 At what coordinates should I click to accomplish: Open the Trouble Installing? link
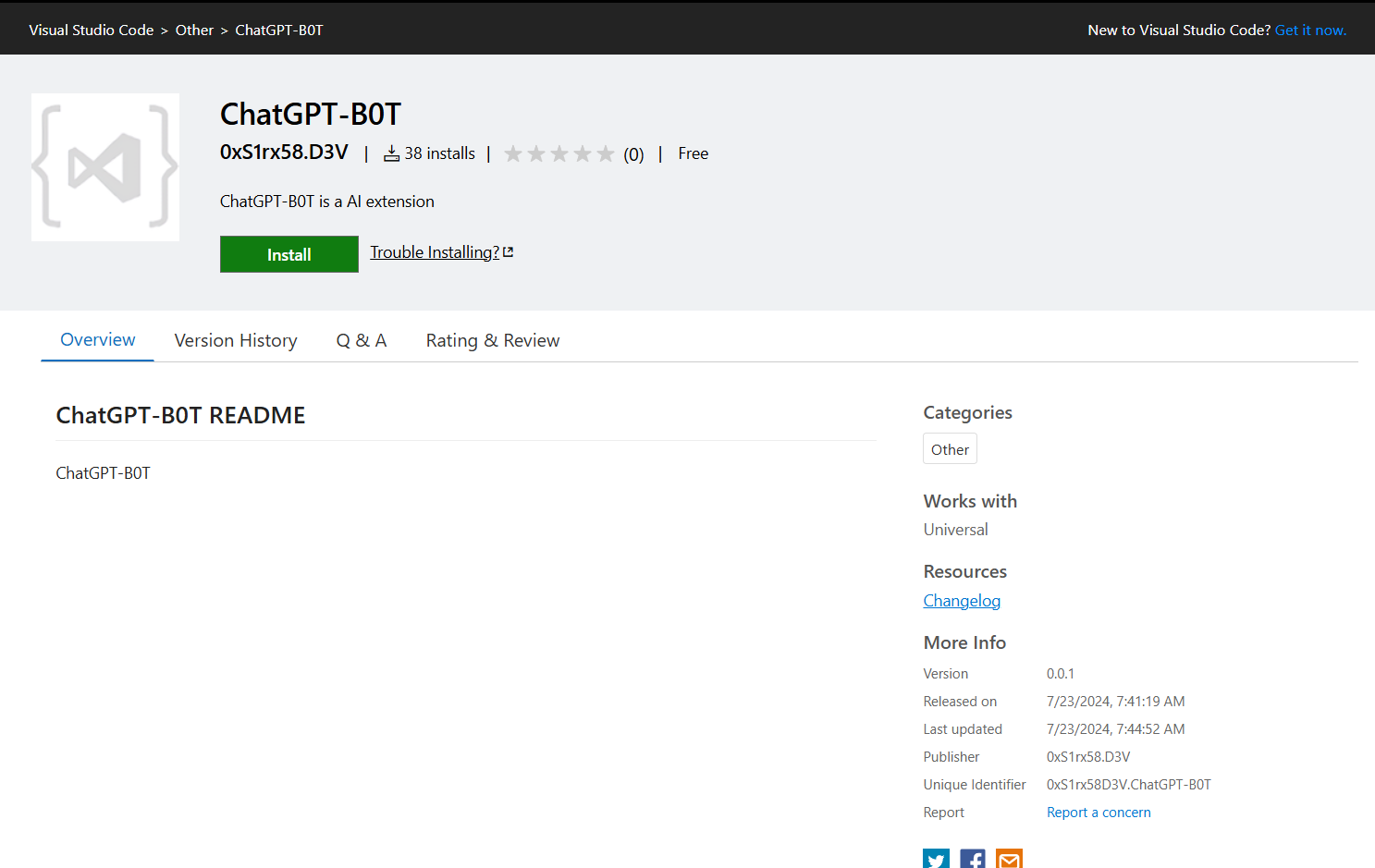point(435,252)
